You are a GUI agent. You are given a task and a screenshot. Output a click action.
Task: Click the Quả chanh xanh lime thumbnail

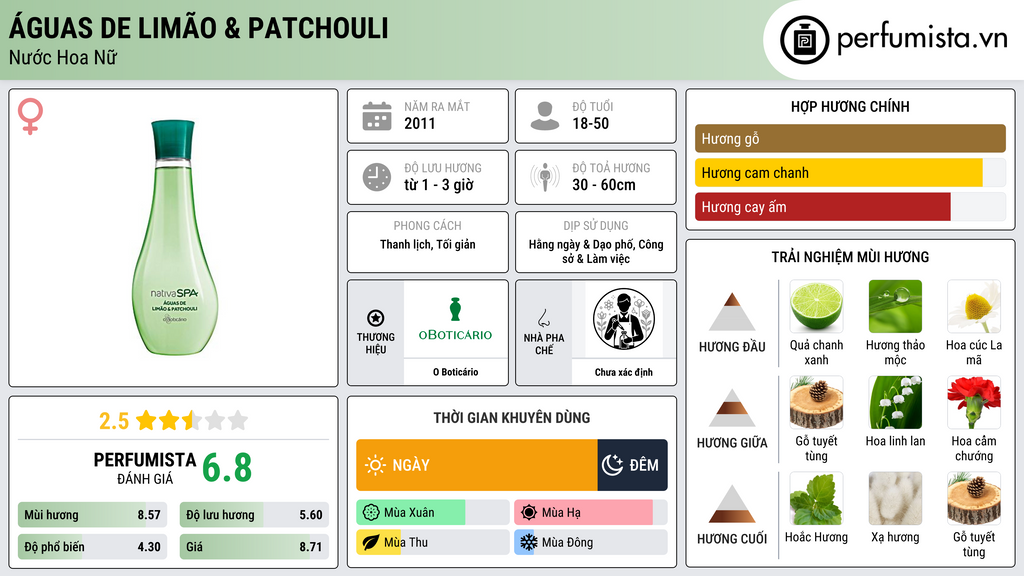(x=816, y=307)
